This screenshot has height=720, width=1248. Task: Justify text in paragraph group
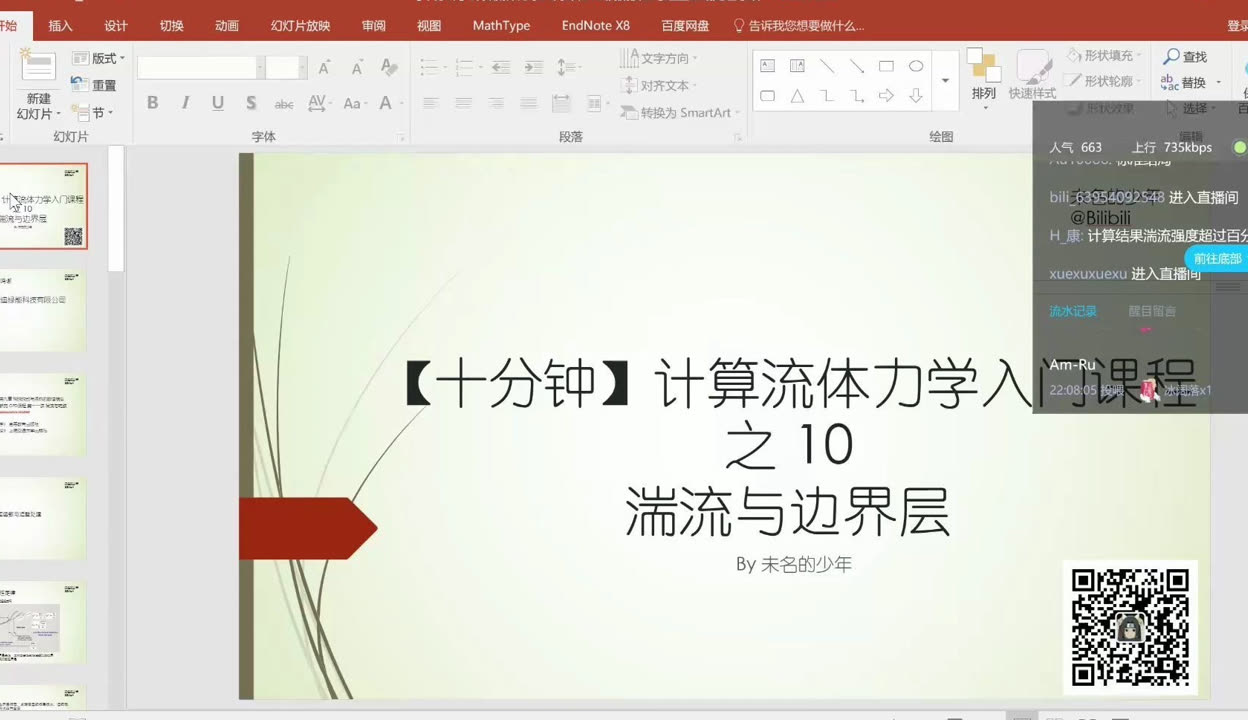529,103
